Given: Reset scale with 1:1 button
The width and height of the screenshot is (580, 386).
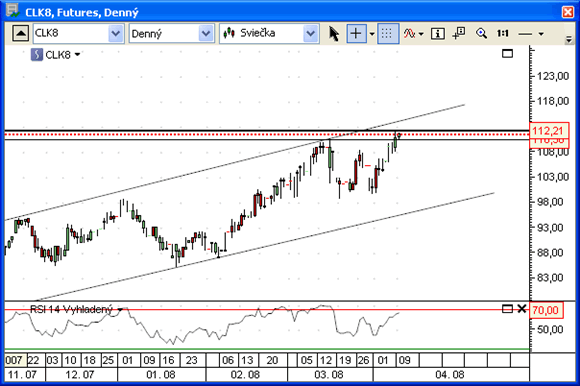Looking at the screenshot, I should click(x=503, y=34).
